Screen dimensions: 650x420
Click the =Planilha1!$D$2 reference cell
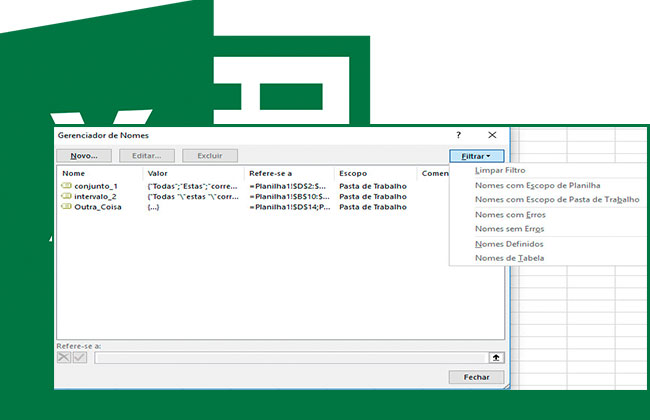[288, 186]
